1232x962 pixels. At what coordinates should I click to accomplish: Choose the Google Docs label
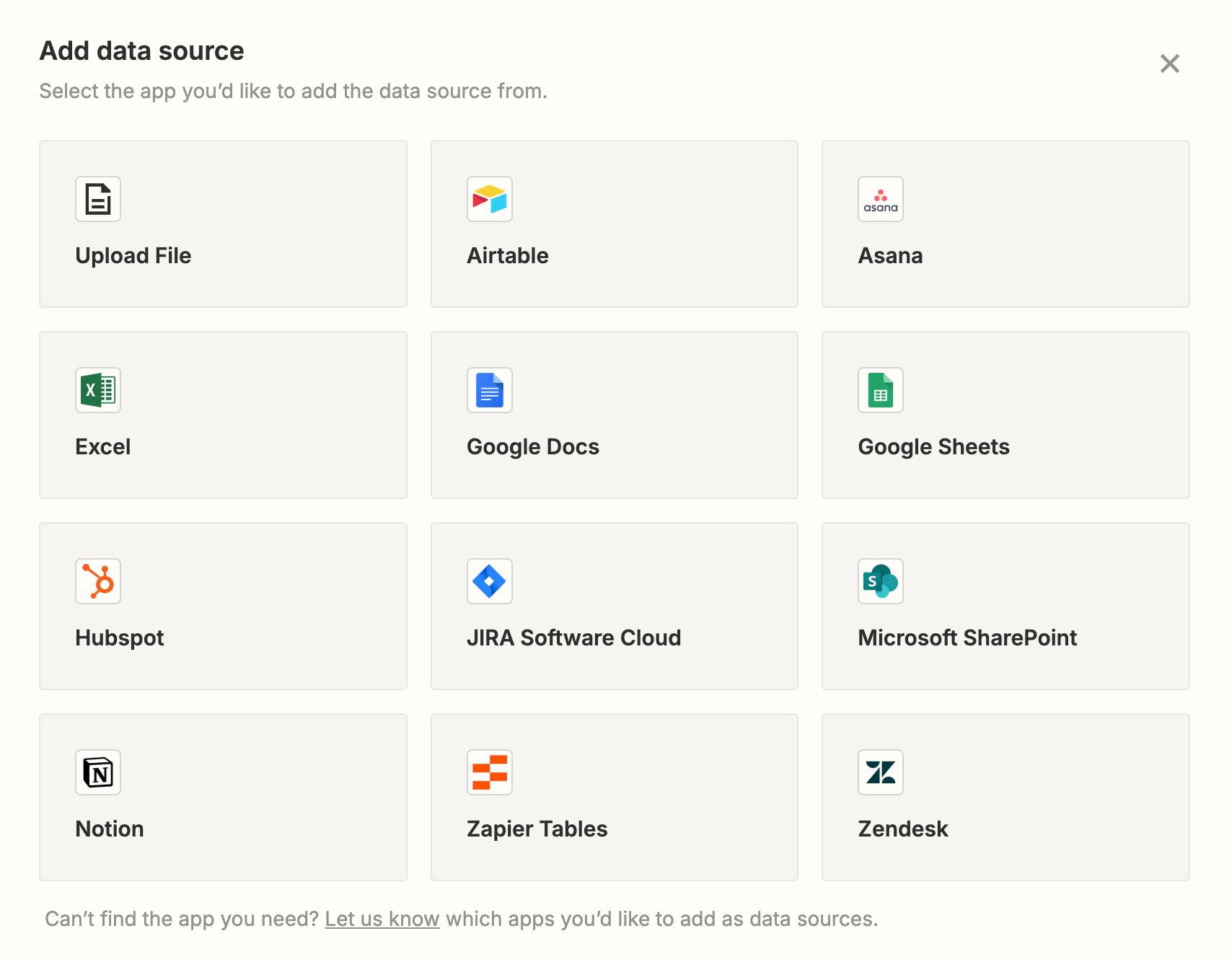point(533,447)
